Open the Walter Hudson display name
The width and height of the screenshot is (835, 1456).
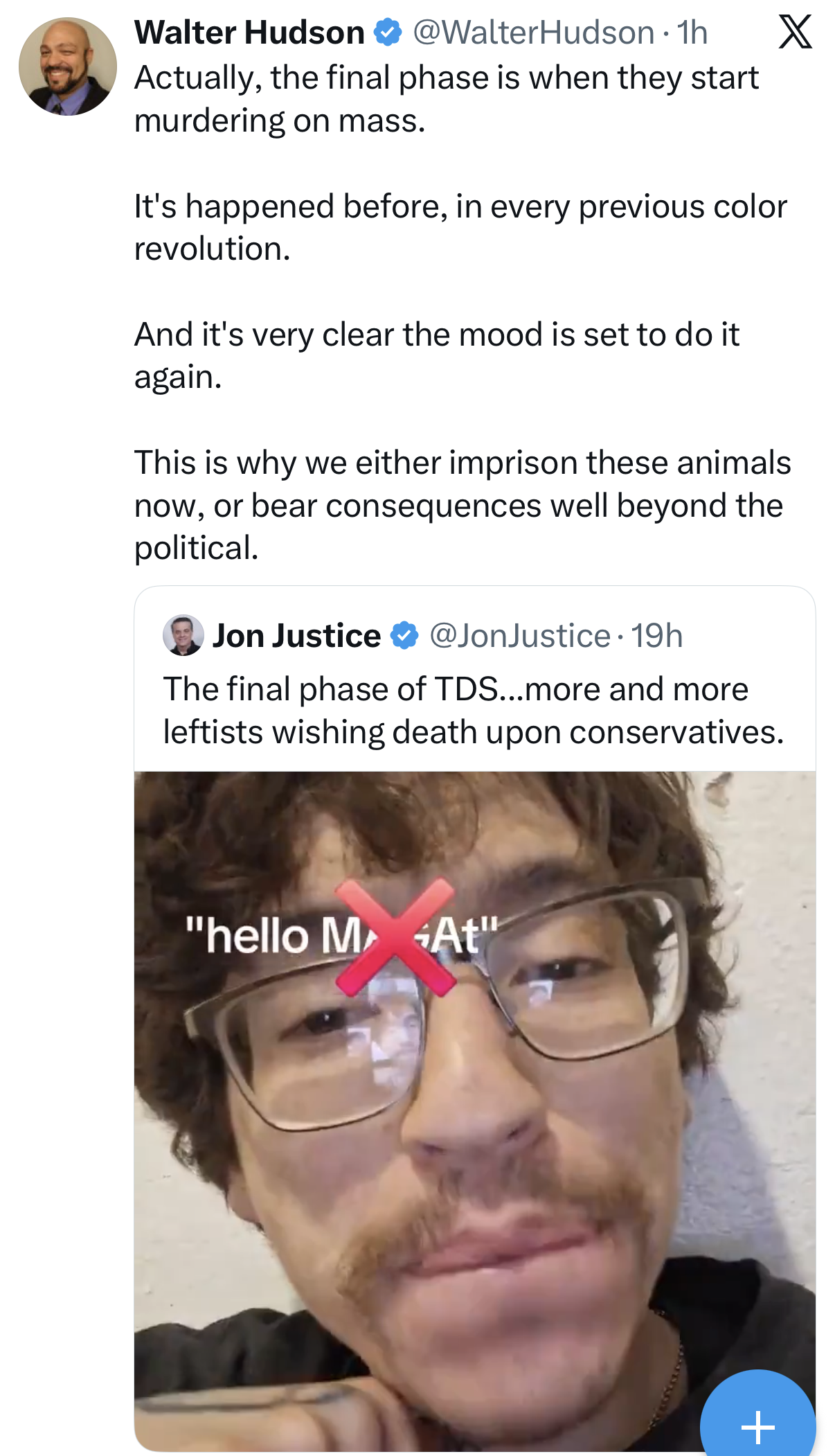pos(249,33)
